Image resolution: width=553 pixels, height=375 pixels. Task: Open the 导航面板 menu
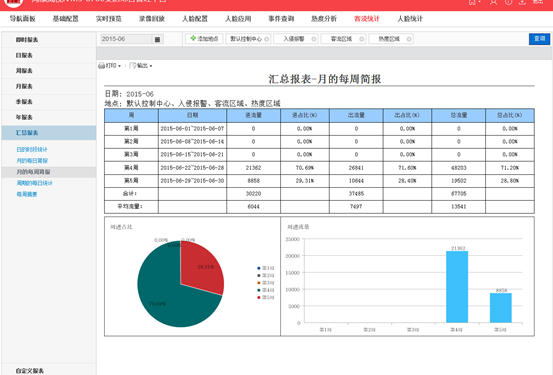point(23,19)
